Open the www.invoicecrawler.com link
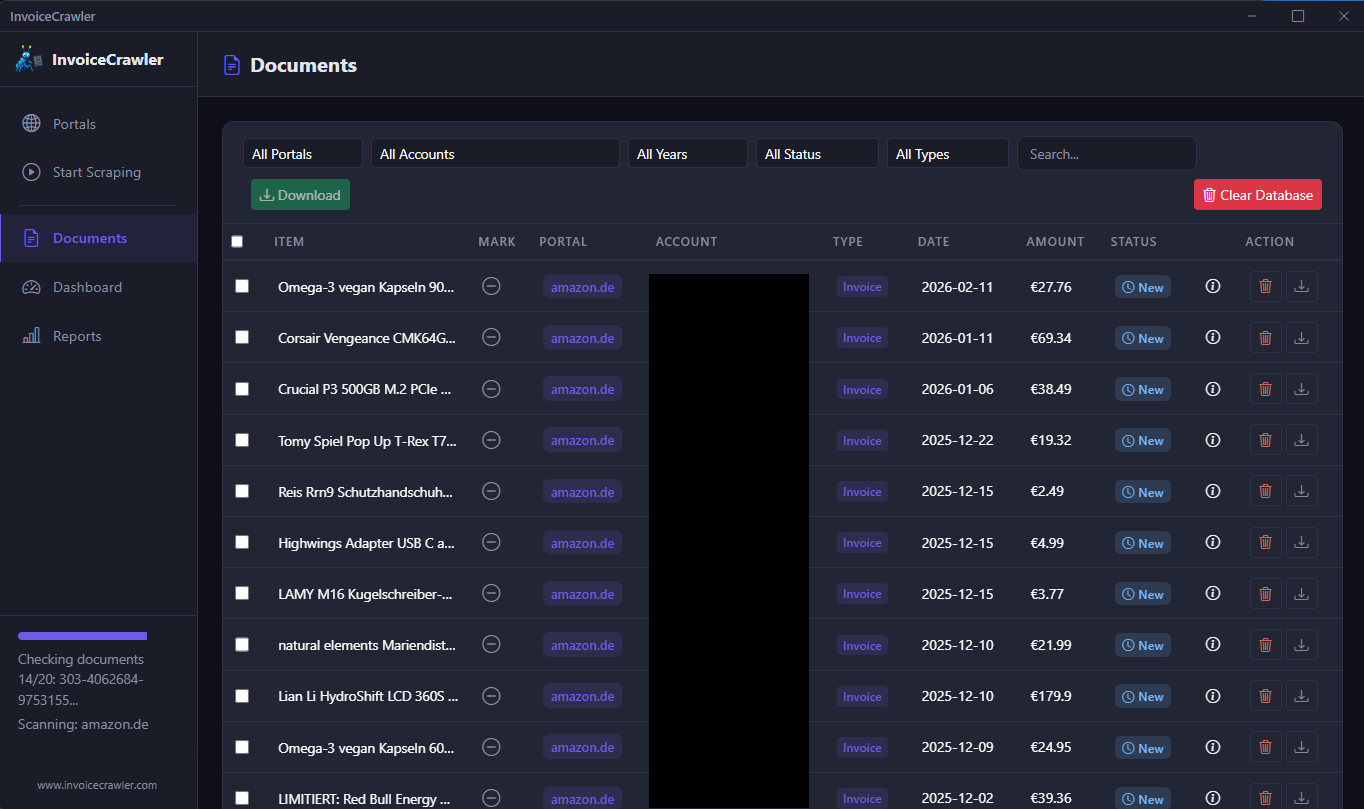Image resolution: width=1364 pixels, height=809 pixels. (x=97, y=785)
